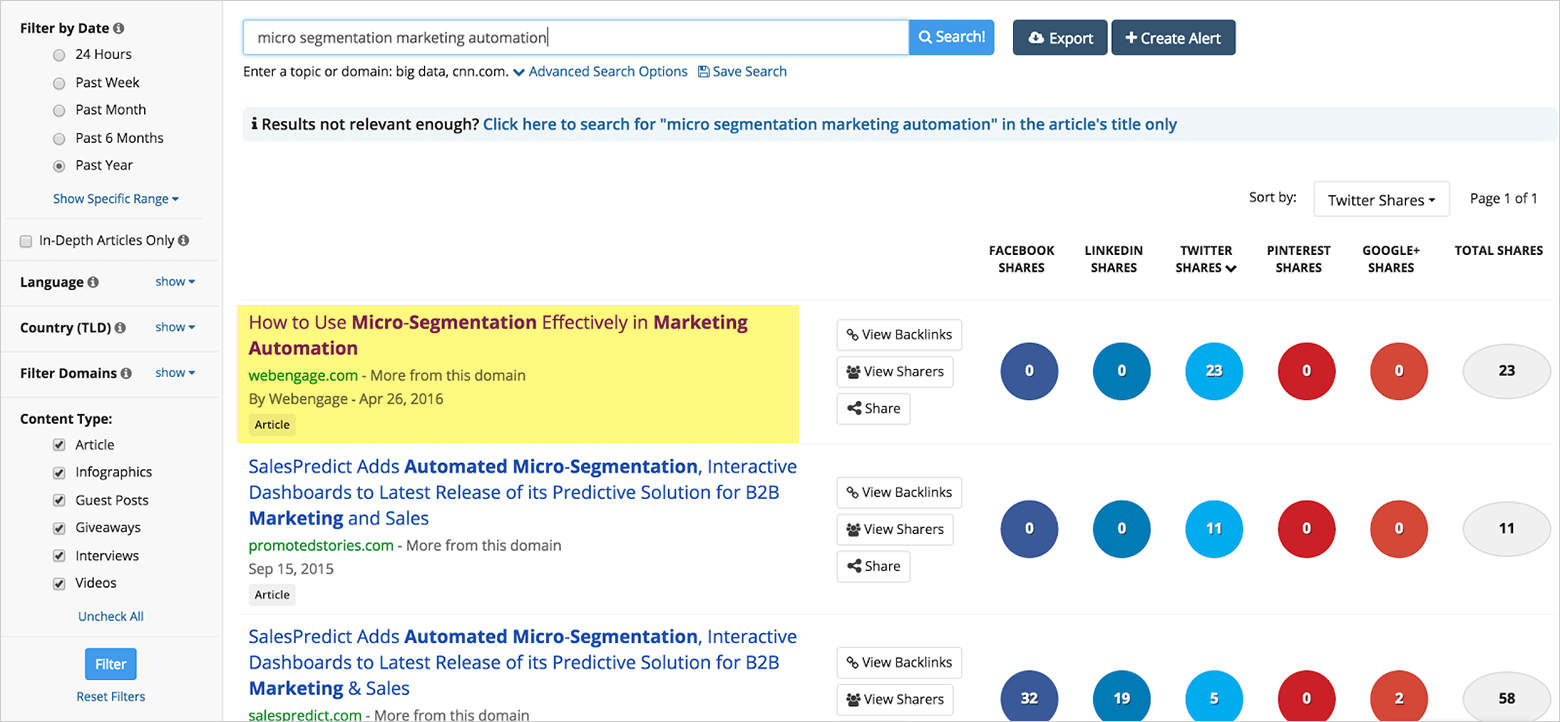1560x722 pixels.
Task: Click the bookmark icon beside Save Search
Action: [x=704, y=71]
